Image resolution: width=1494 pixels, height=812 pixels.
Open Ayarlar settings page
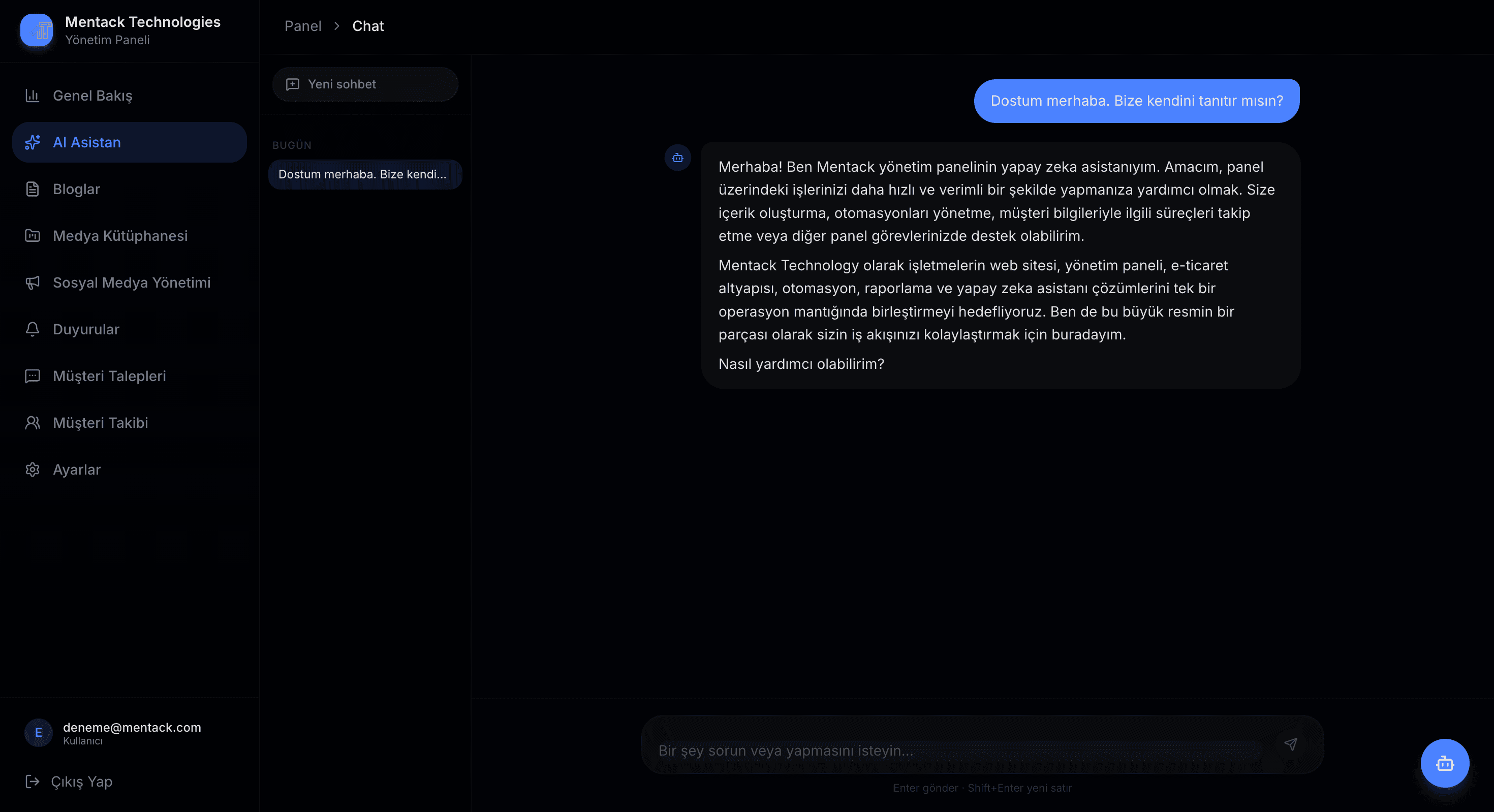coord(130,469)
